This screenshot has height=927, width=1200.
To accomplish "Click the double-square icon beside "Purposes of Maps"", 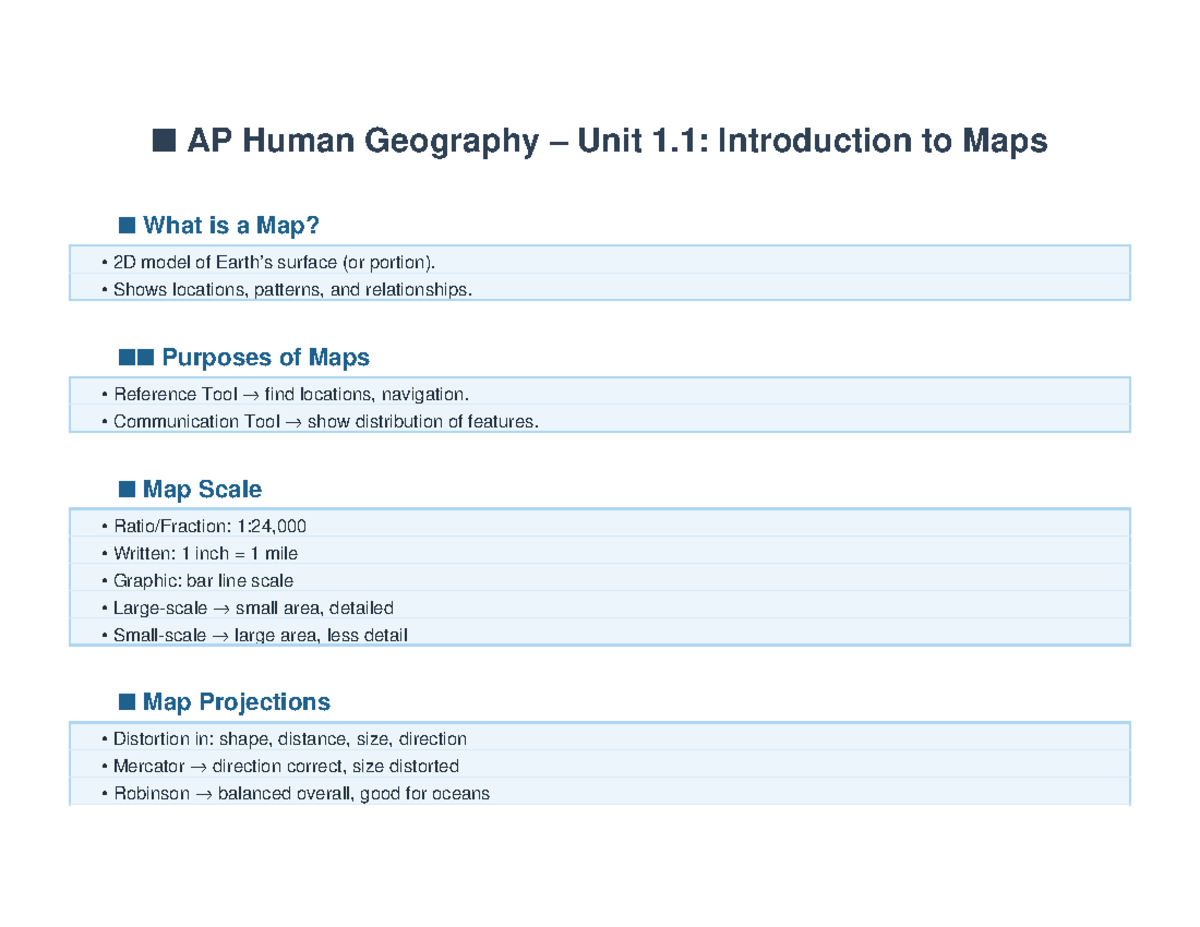I will click(135, 357).
